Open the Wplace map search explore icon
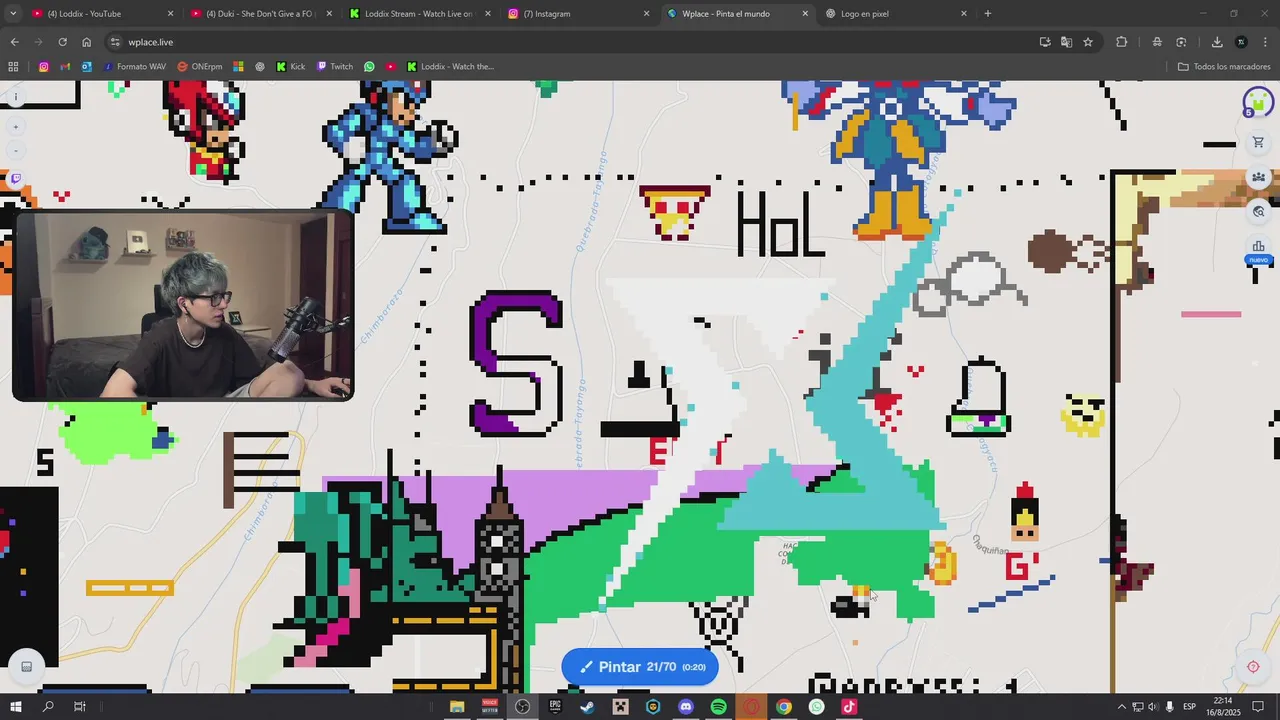Screen dimensions: 1280x720 pyautogui.click(x=1258, y=211)
